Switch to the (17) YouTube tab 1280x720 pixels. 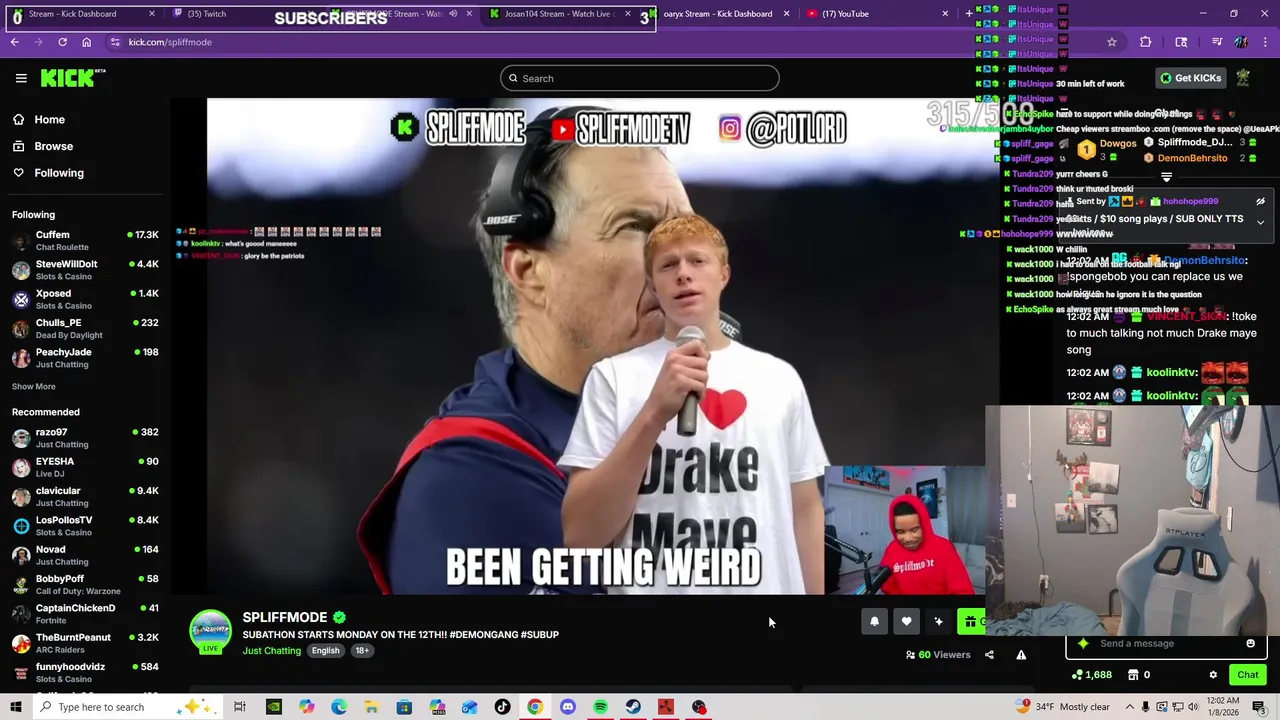tap(878, 14)
